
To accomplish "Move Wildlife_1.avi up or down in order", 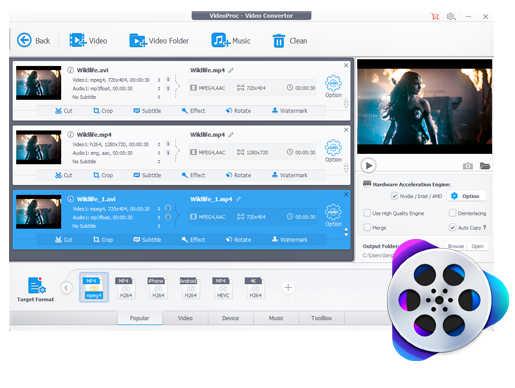I will [346, 232].
